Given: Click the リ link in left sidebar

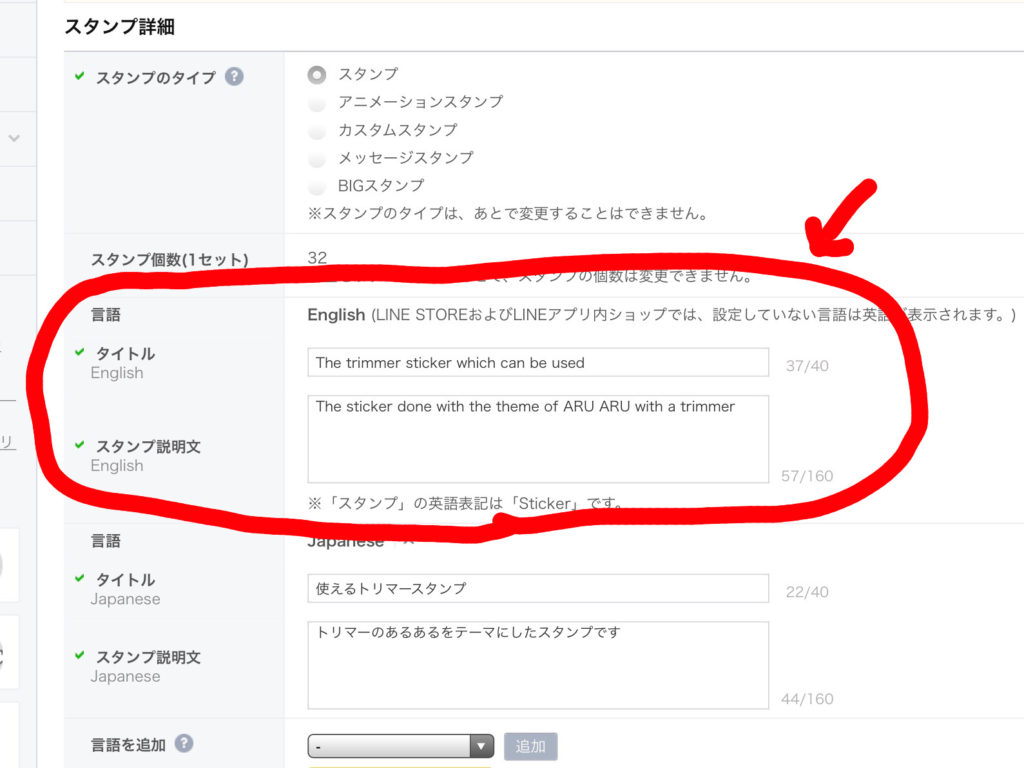Looking at the screenshot, I should click(8, 441).
